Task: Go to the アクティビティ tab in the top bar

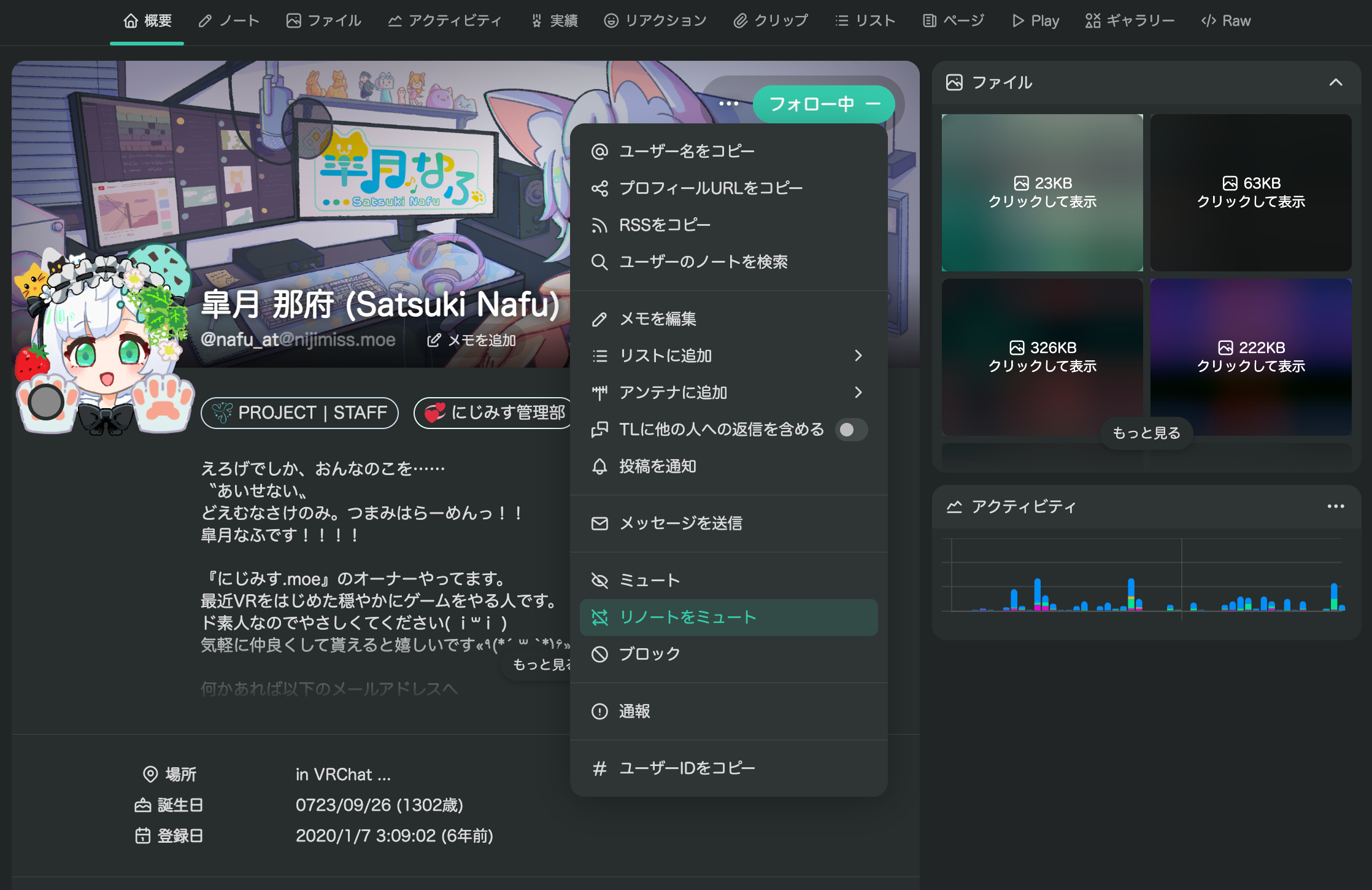Action: pos(445,21)
